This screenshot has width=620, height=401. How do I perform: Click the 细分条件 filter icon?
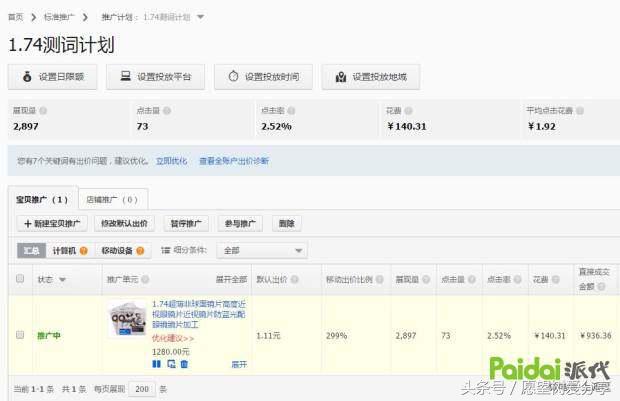click(x=165, y=250)
